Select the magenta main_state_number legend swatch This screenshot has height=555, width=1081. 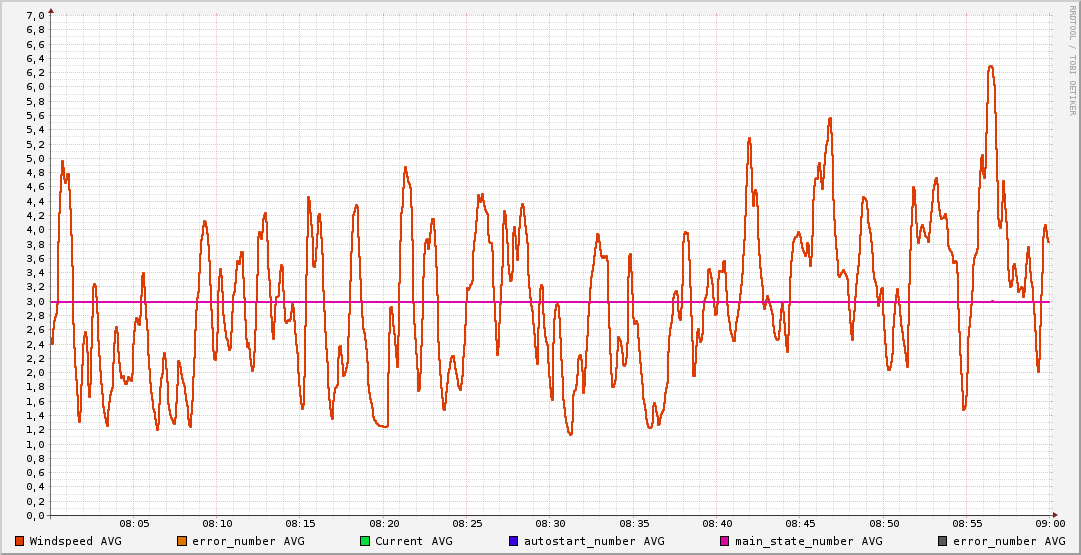[725, 541]
